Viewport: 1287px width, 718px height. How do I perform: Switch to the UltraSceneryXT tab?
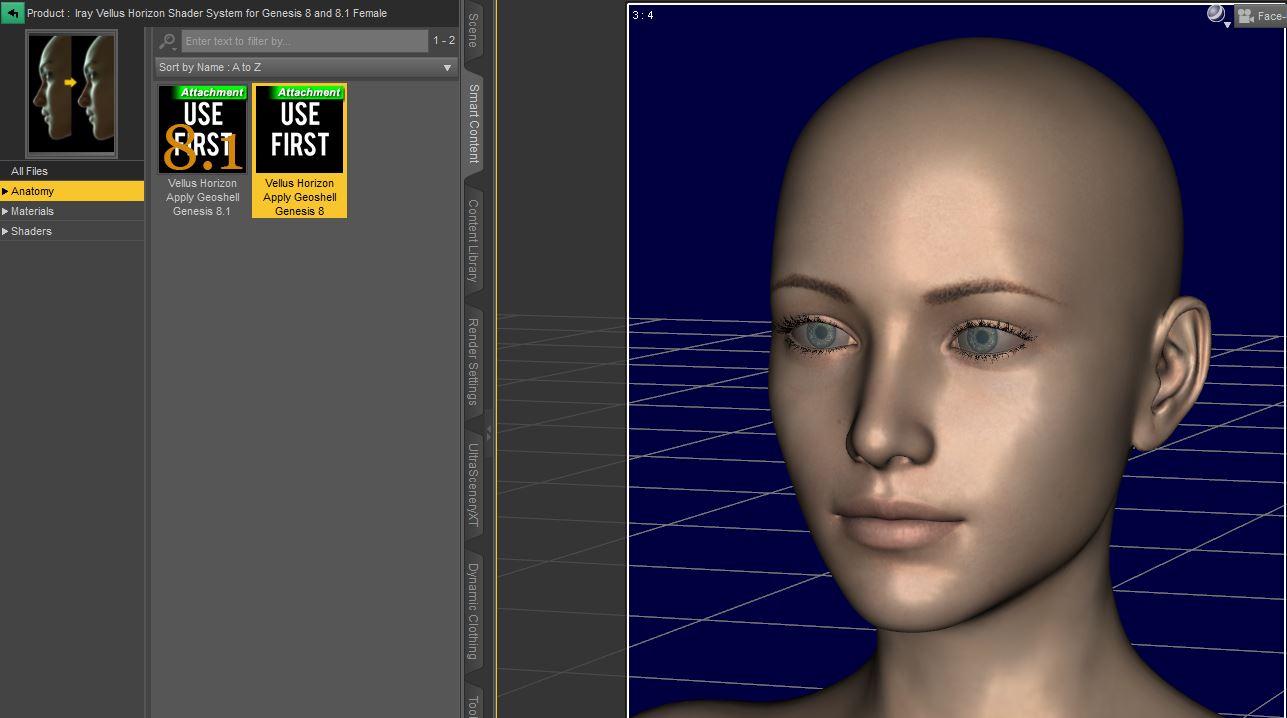(x=473, y=485)
